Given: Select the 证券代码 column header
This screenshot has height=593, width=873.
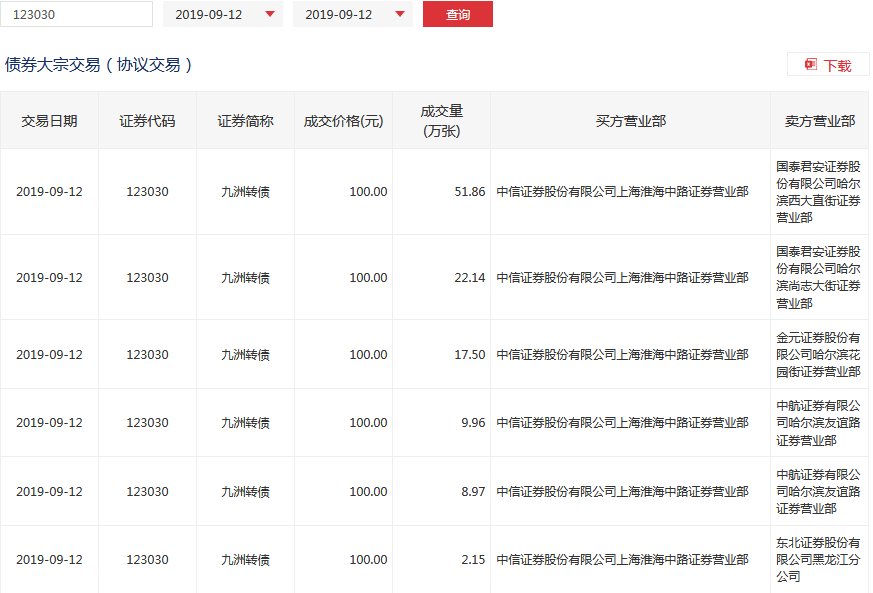Looking at the screenshot, I should (147, 121).
